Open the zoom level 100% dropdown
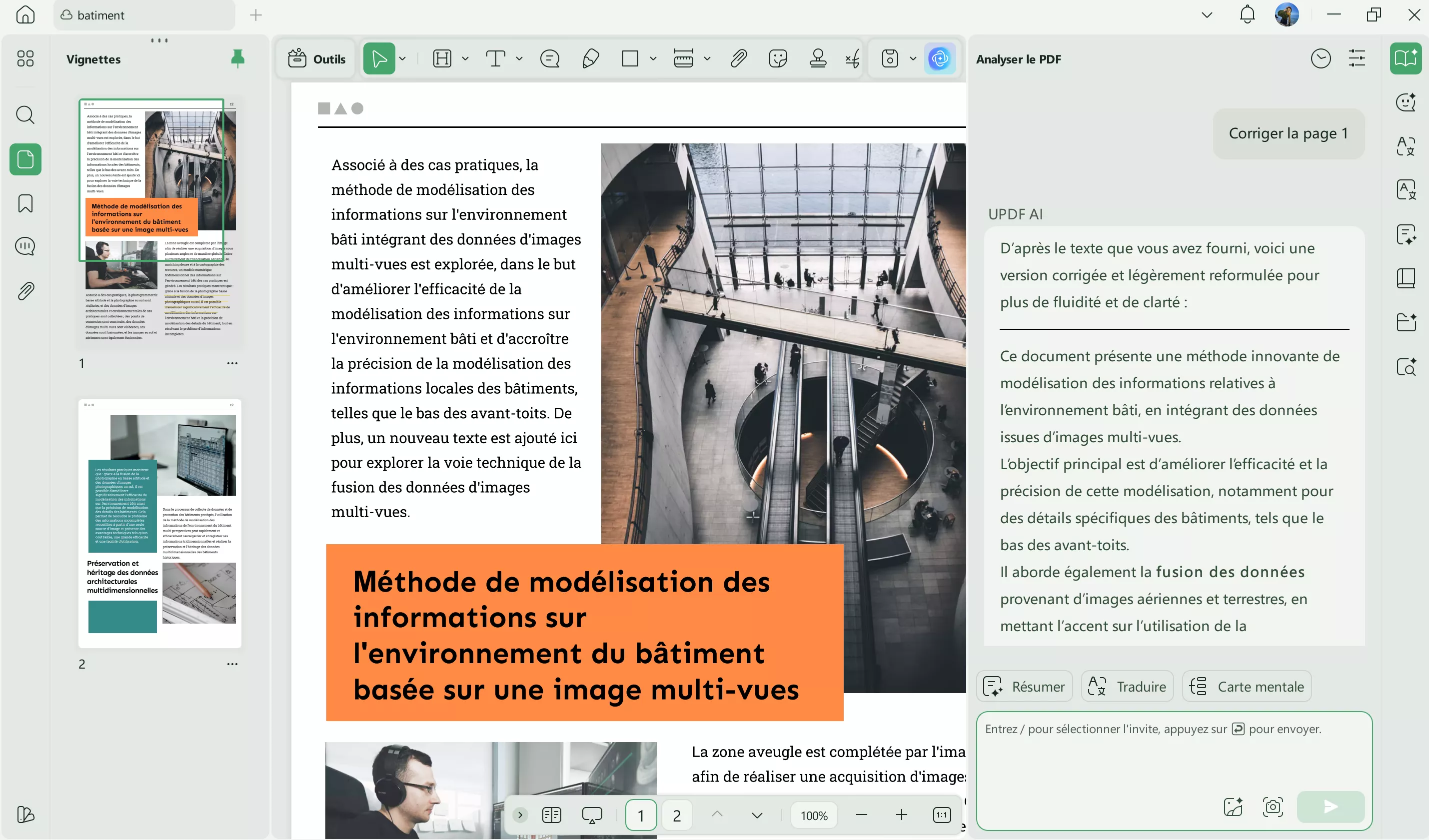1429x840 pixels. pyautogui.click(x=813, y=815)
